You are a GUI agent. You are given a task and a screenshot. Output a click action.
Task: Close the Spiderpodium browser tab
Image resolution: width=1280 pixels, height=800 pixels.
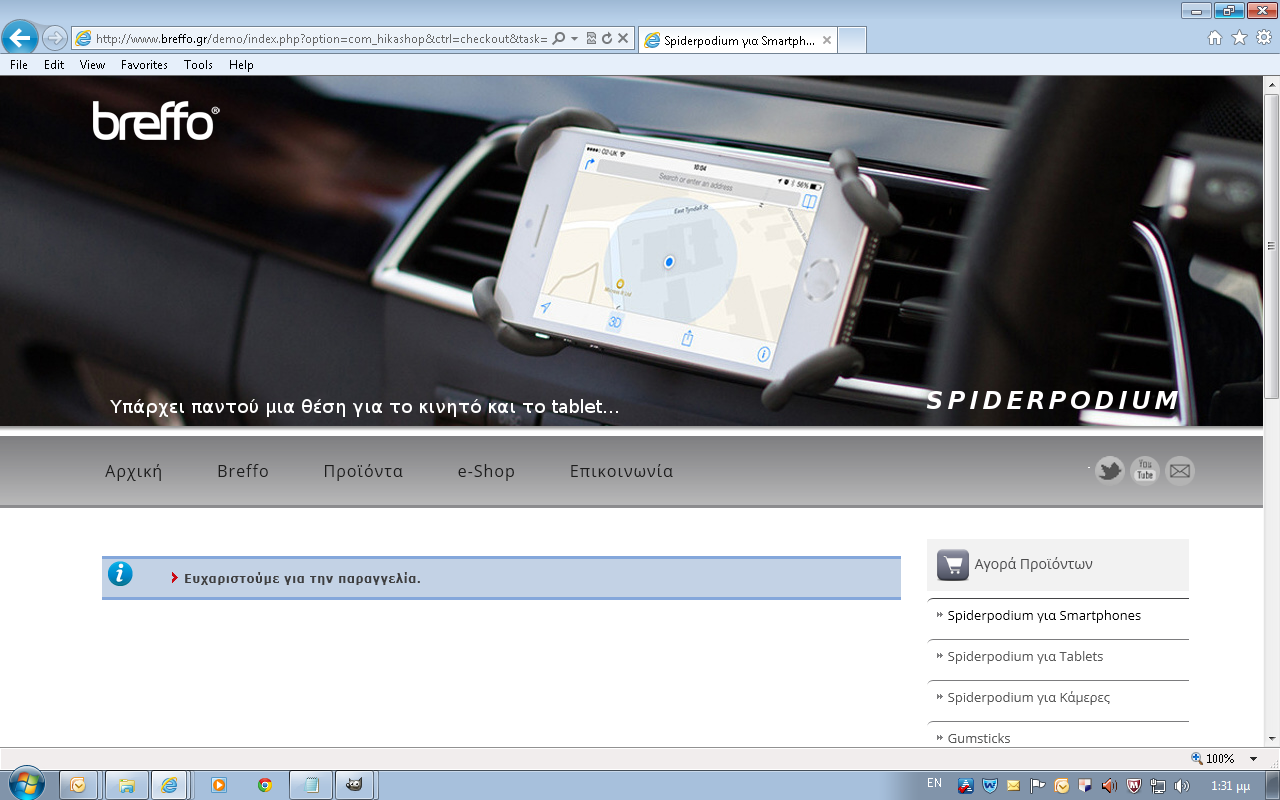tap(825, 40)
